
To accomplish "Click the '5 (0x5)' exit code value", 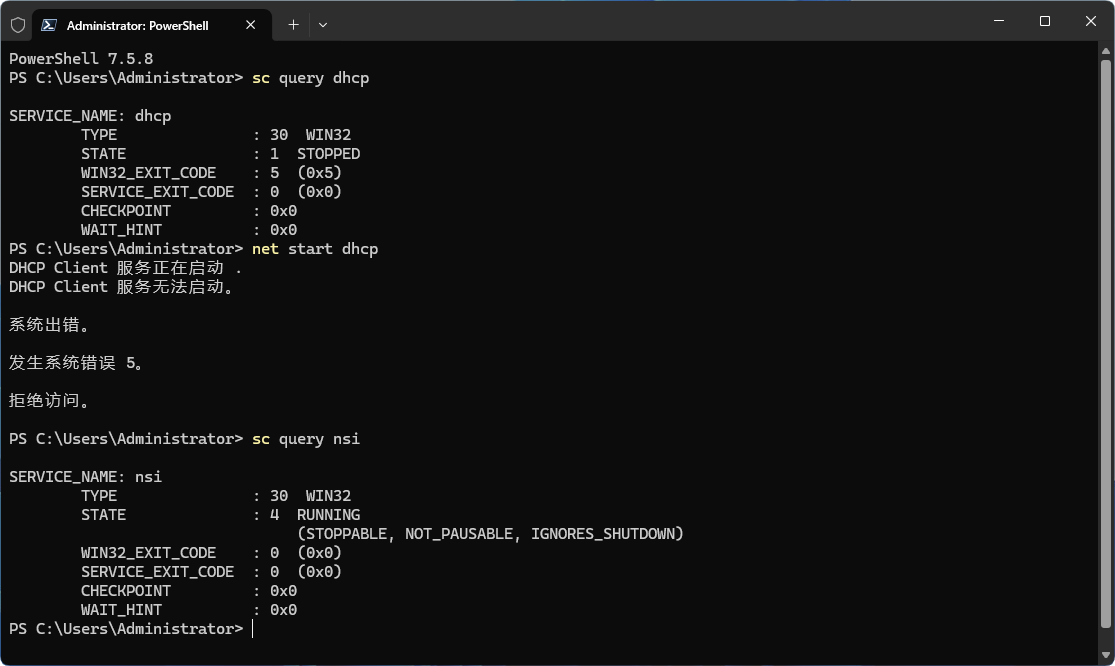I will point(306,173).
